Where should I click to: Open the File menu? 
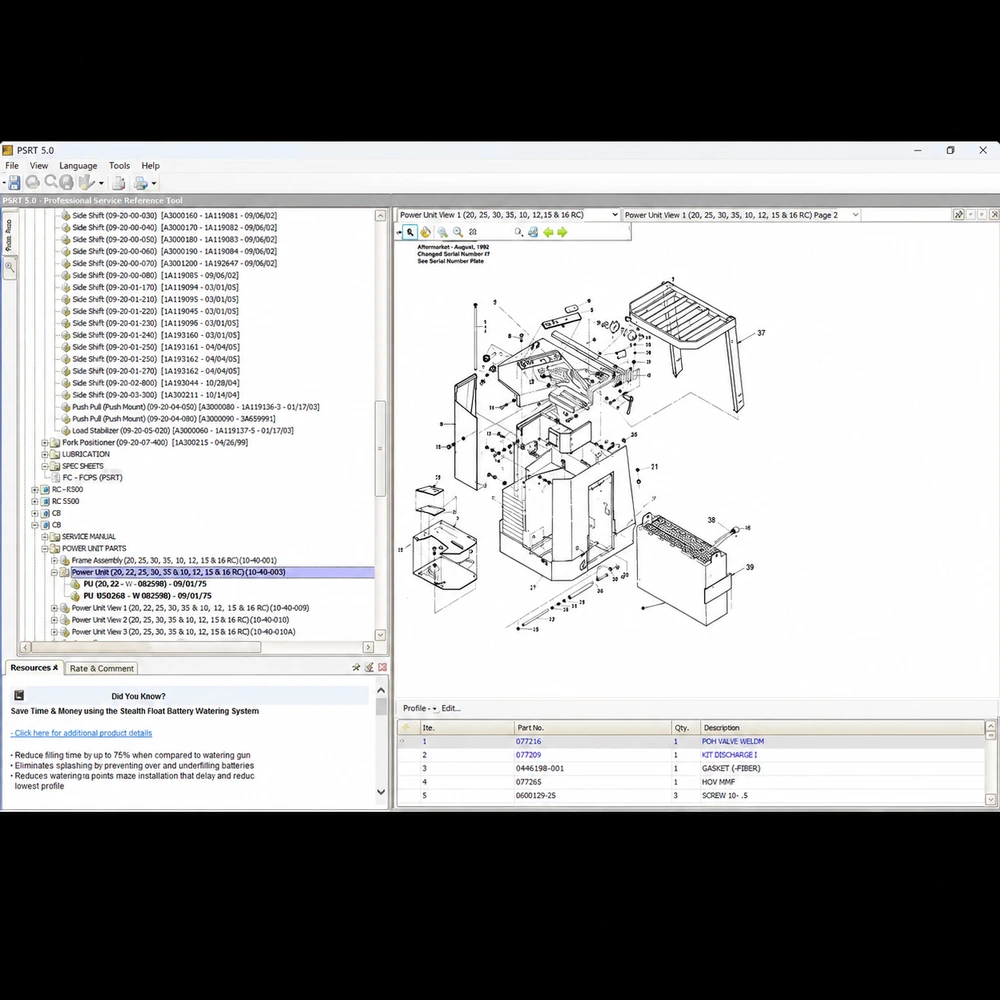pos(12,165)
